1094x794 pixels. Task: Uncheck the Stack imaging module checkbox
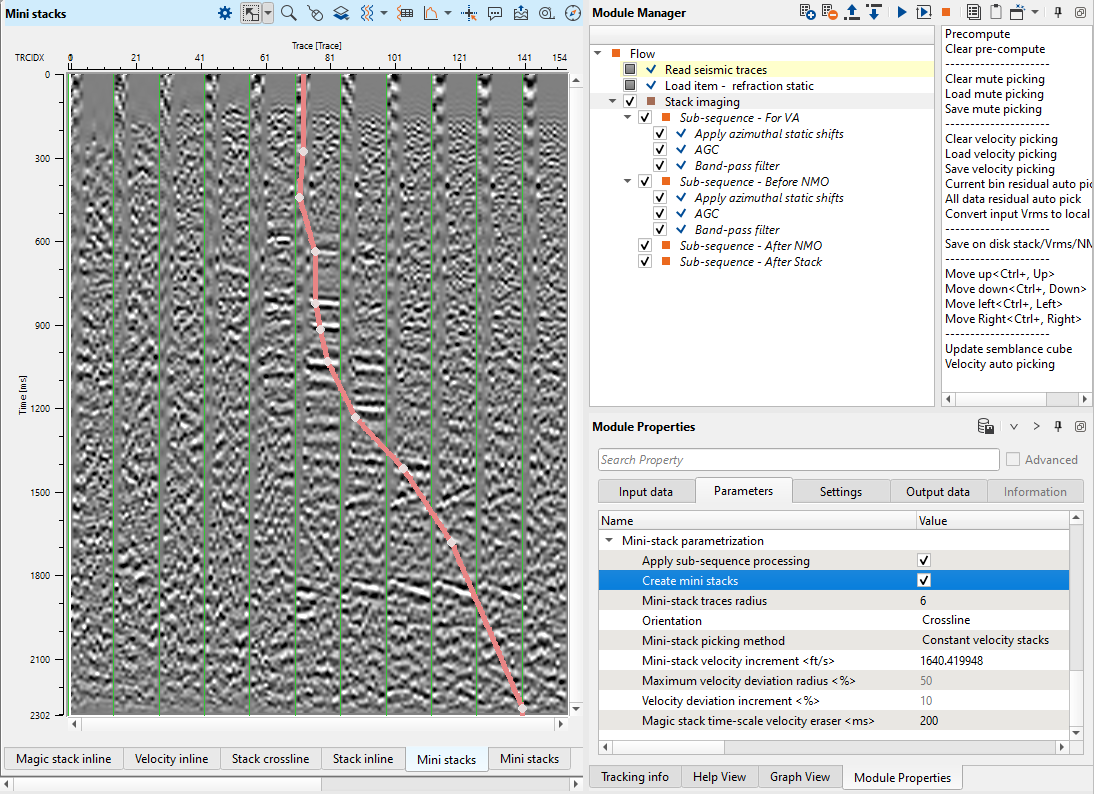[630, 102]
